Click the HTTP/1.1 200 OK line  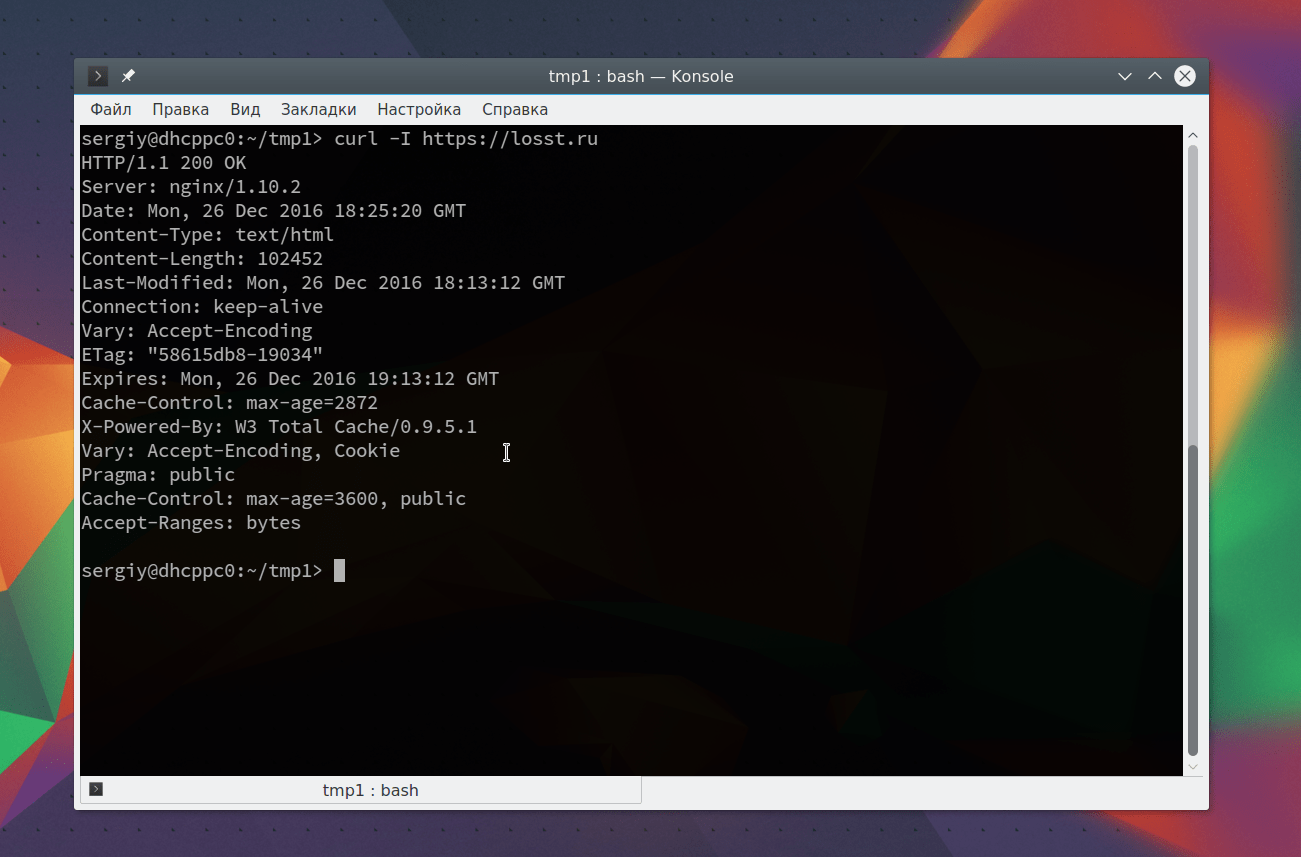click(x=164, y=163)
